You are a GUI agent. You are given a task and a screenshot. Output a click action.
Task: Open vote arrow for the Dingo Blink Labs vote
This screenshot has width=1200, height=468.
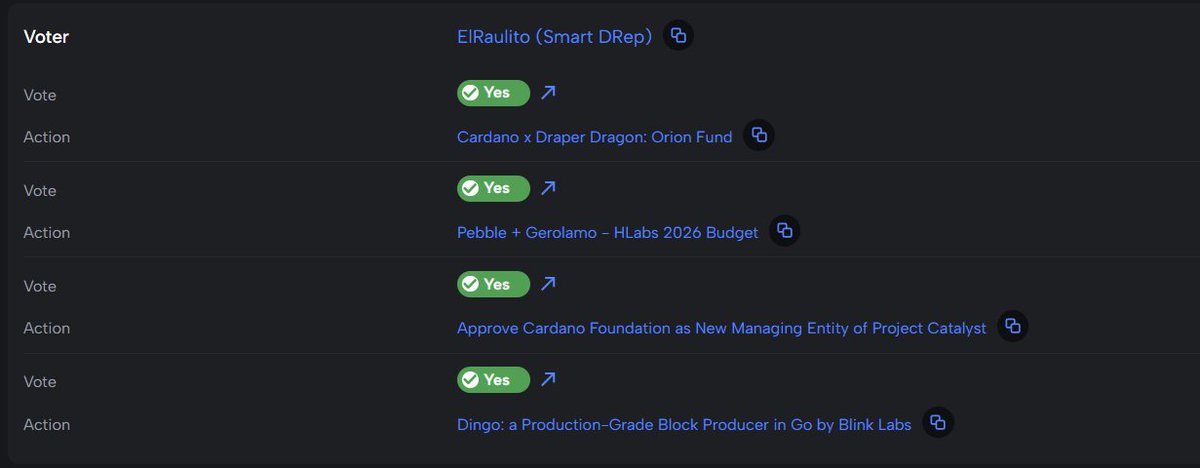(548, 380)
